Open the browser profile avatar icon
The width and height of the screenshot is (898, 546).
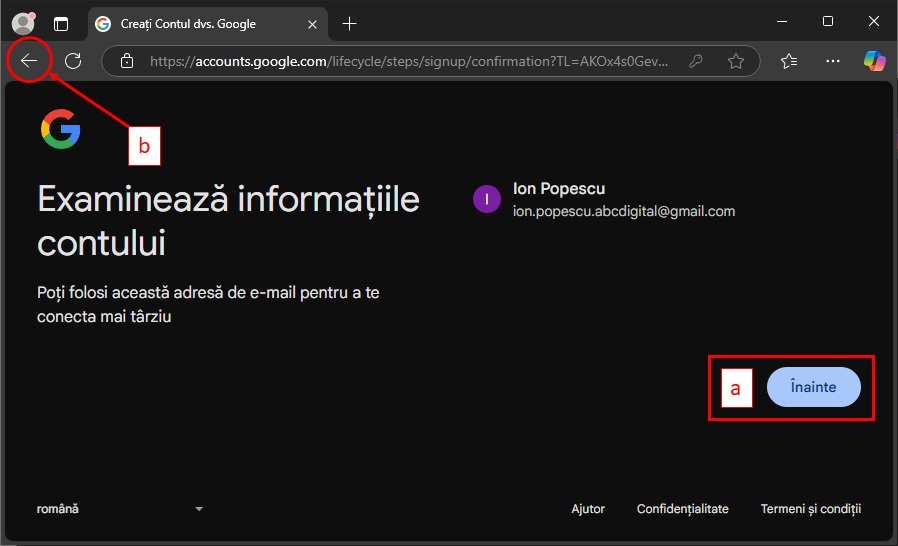point(22,23)
